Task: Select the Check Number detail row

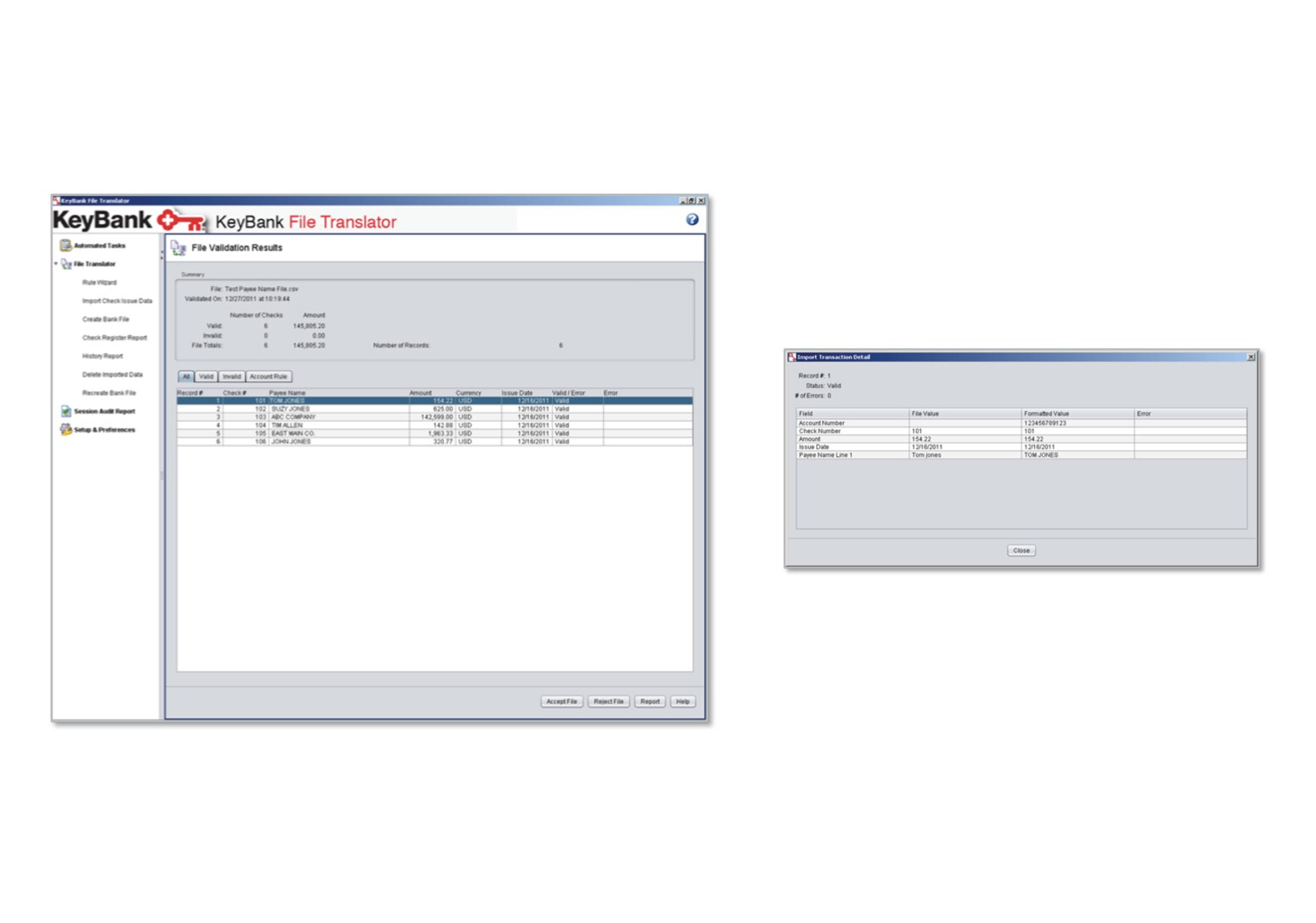Action: [1021, 431]
